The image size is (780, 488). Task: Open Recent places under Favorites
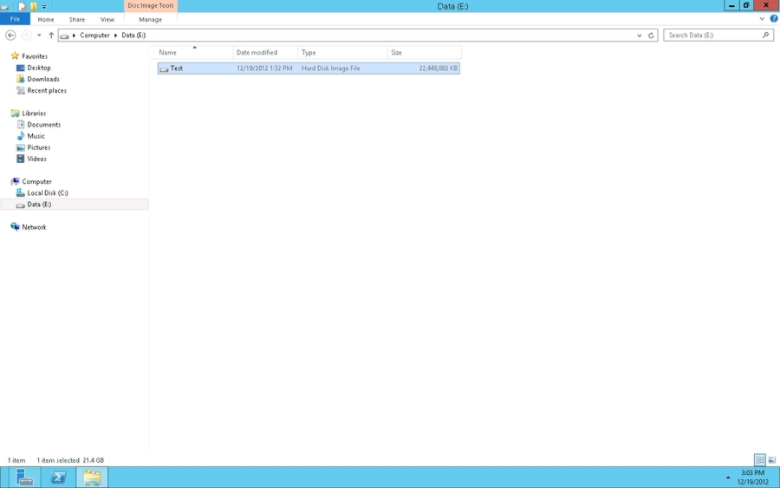[47, 91]
